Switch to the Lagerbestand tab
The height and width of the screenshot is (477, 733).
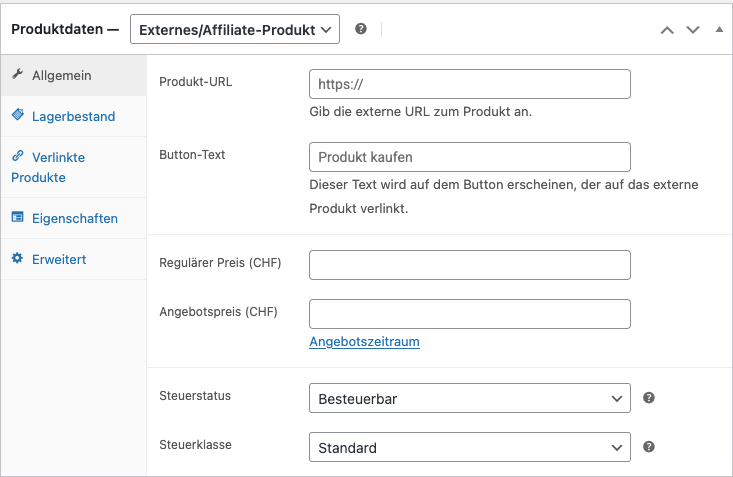coord(73,116)
